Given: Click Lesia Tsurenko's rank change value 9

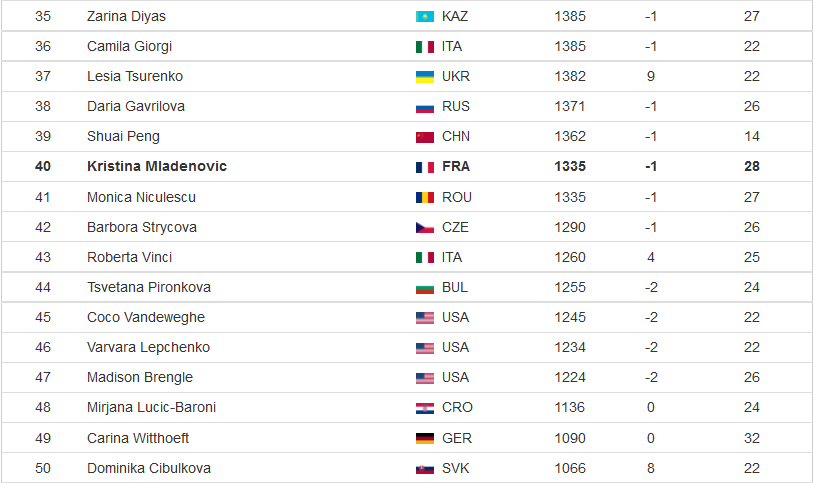Looking at the screenshot, I should click(x=651, y=76).
